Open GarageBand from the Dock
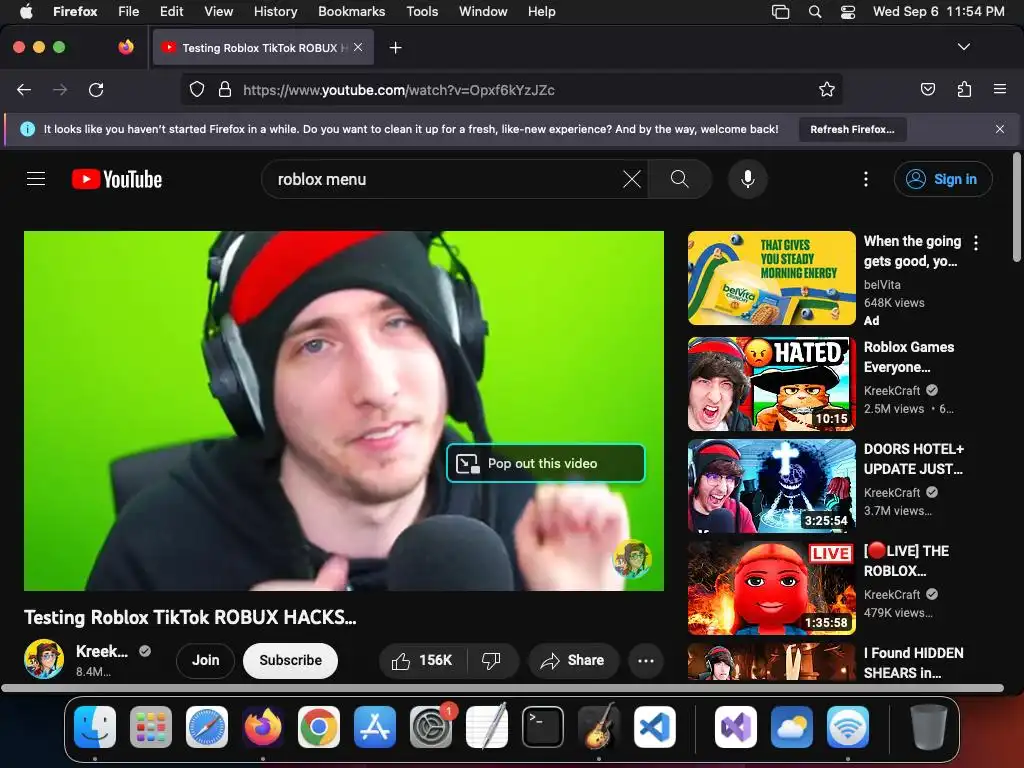Screen dimensions: 1024x768 [598, 727]
